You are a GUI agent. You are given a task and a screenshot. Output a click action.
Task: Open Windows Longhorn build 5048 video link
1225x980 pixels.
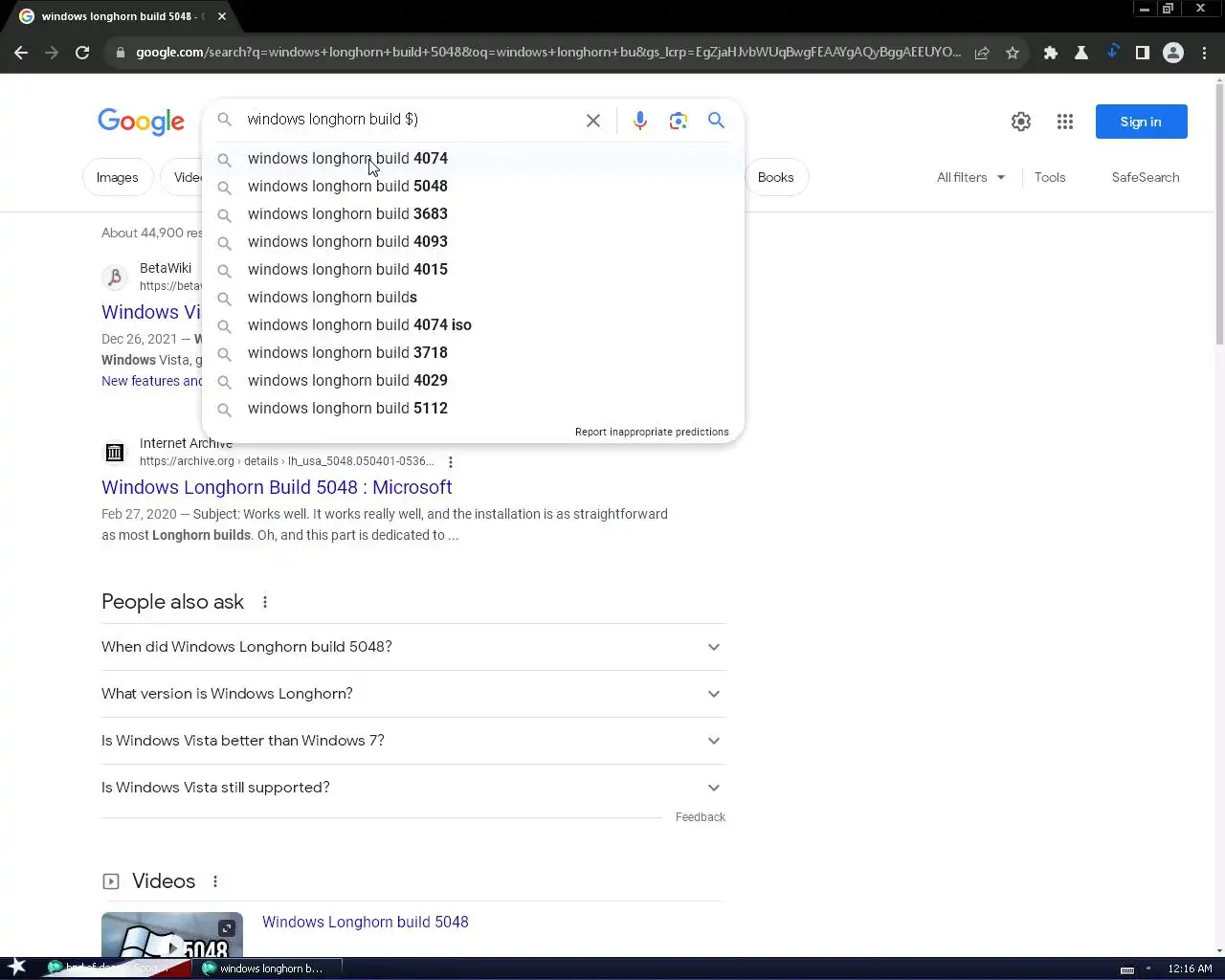pyautogui.click(x=366, y=922)
